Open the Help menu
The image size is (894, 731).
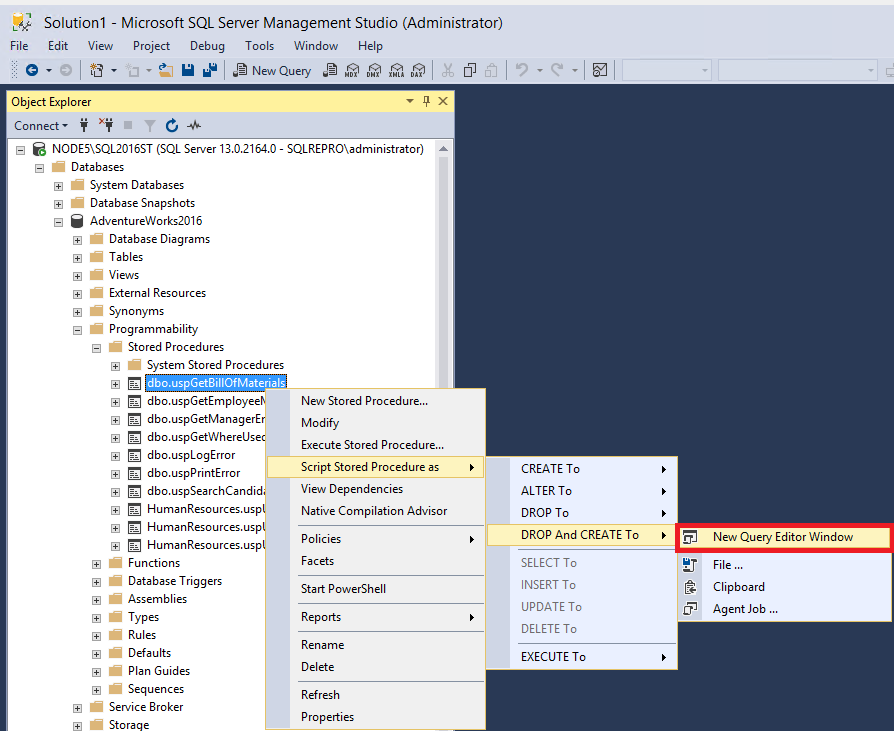click(x=370, y=46)
